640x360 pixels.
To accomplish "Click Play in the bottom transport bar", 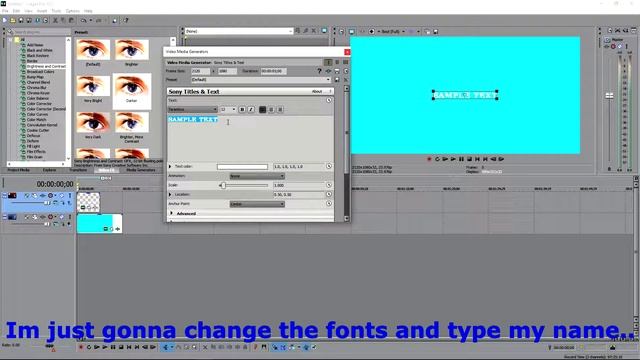I will click(105, 347).
